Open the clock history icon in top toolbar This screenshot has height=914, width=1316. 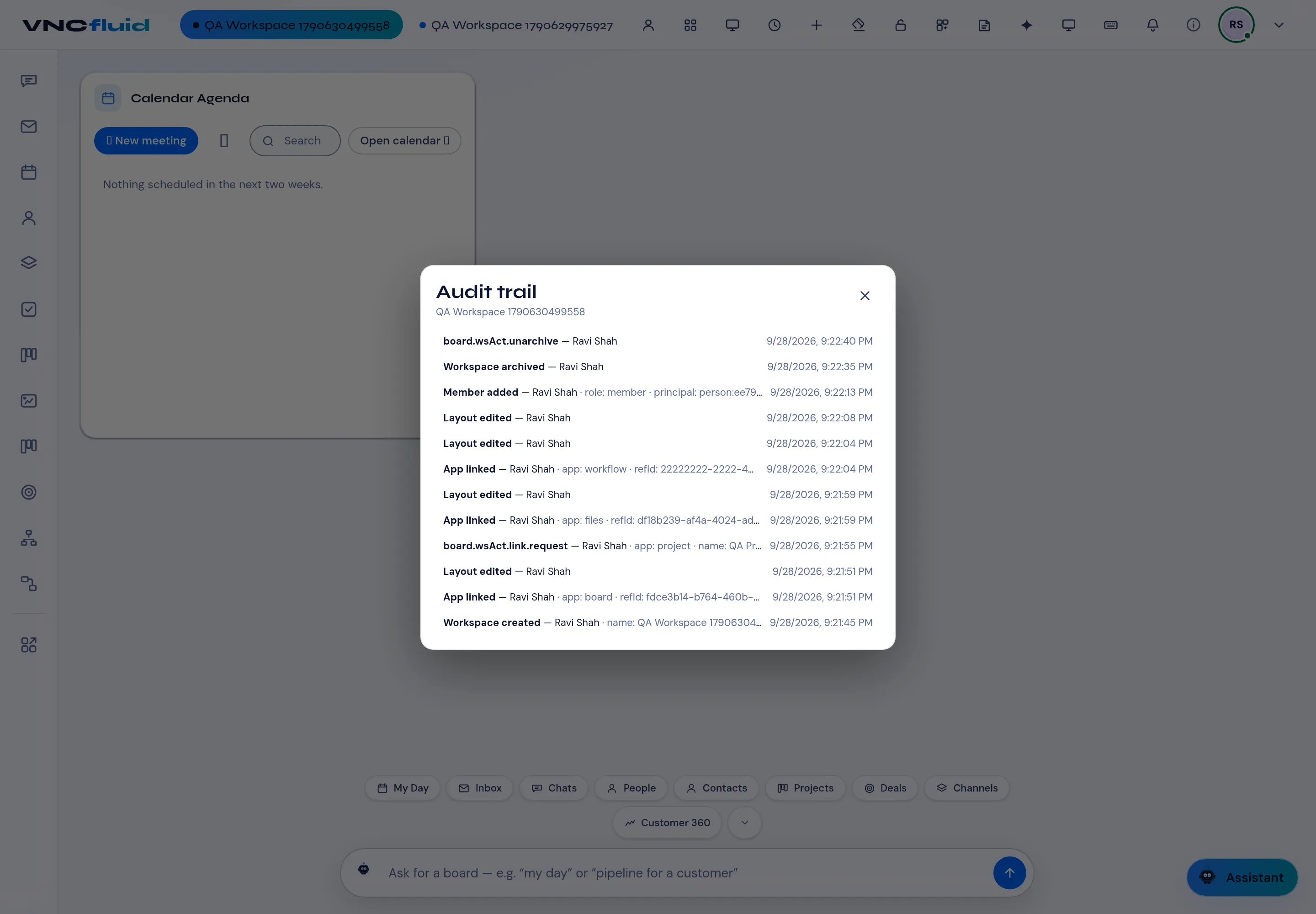[774, 25]
